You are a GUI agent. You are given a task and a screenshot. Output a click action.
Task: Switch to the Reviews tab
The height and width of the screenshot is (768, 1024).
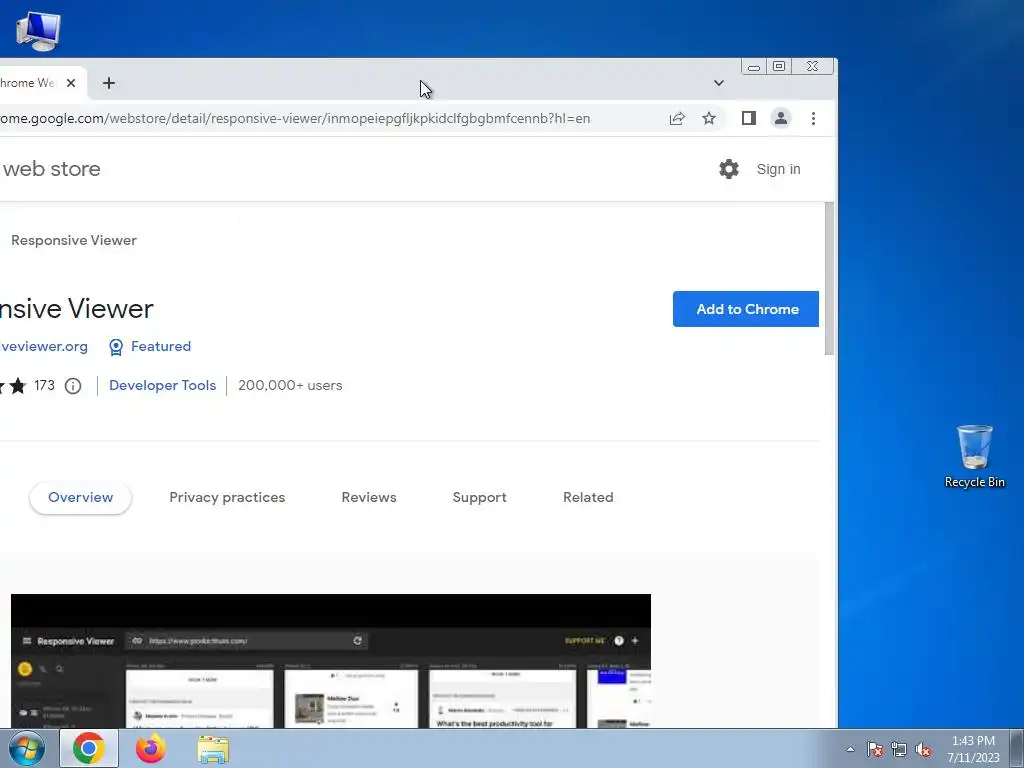369,498
